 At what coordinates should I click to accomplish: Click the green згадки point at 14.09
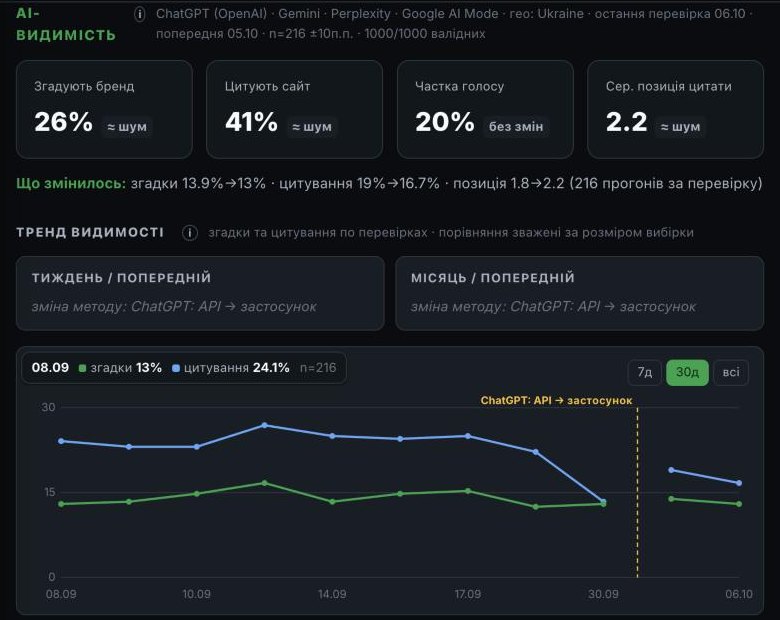[x=332, y=502]
